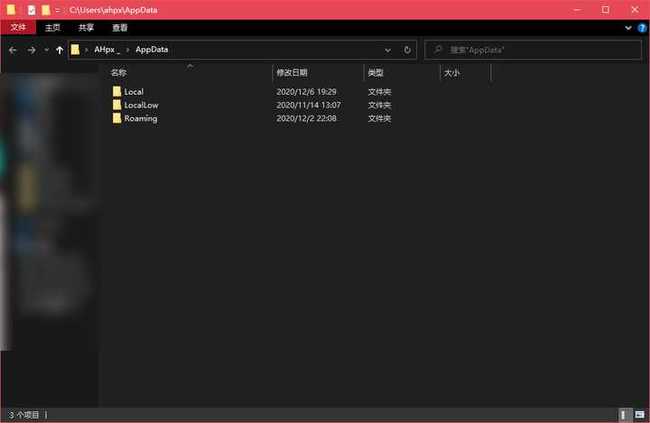This screenshot has width=650, height=423.
Task: Expand the ribbon with the chevron
Action: pyautogui.click(x=628, y=28)
